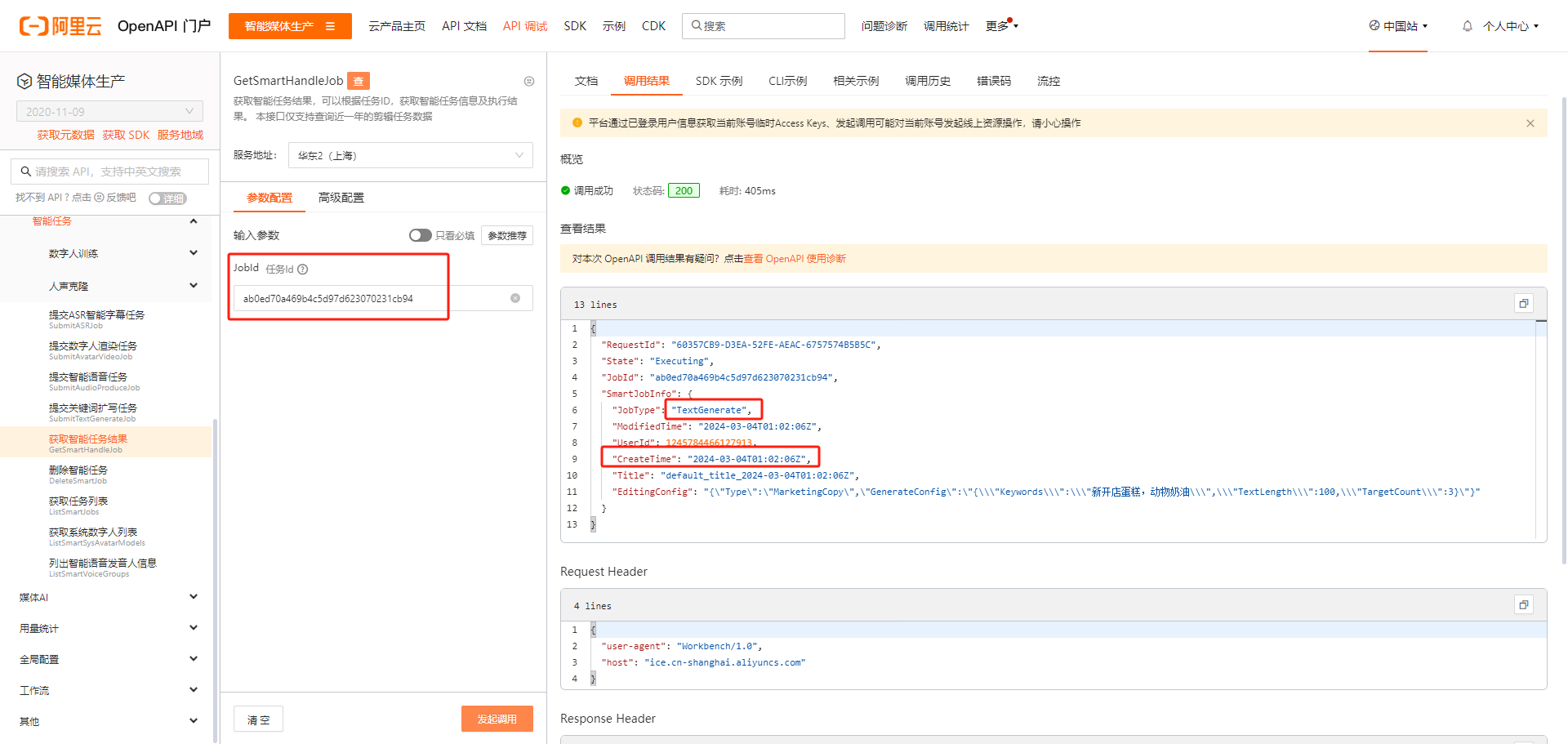The height and width of the screenshot is (744, 1568).
Task: Open 调用统计 in the top navigation
Action: click(947, 26)
